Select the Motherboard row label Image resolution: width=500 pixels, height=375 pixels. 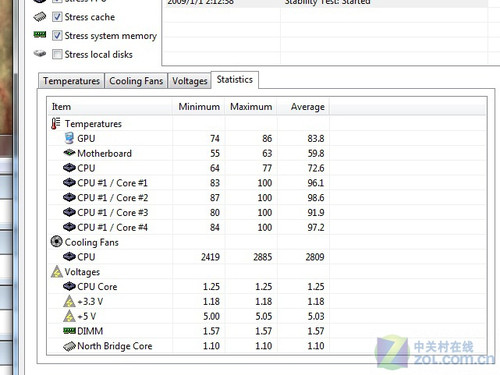coord(104,153)
